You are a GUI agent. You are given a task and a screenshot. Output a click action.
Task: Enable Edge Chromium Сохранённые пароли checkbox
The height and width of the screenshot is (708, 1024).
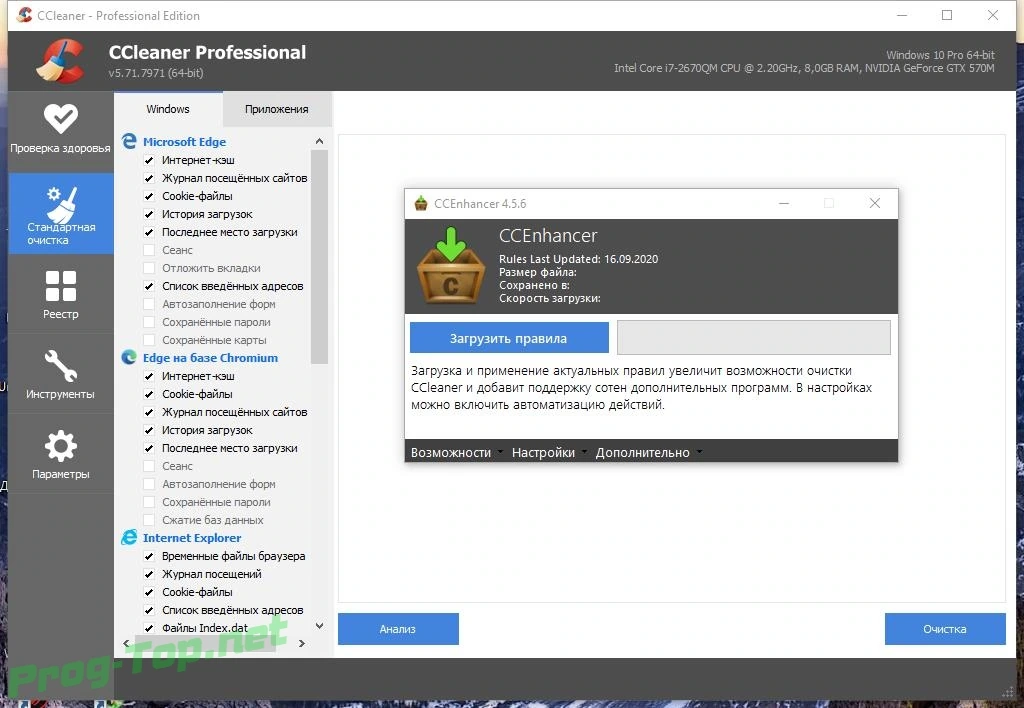pos(149,502)
